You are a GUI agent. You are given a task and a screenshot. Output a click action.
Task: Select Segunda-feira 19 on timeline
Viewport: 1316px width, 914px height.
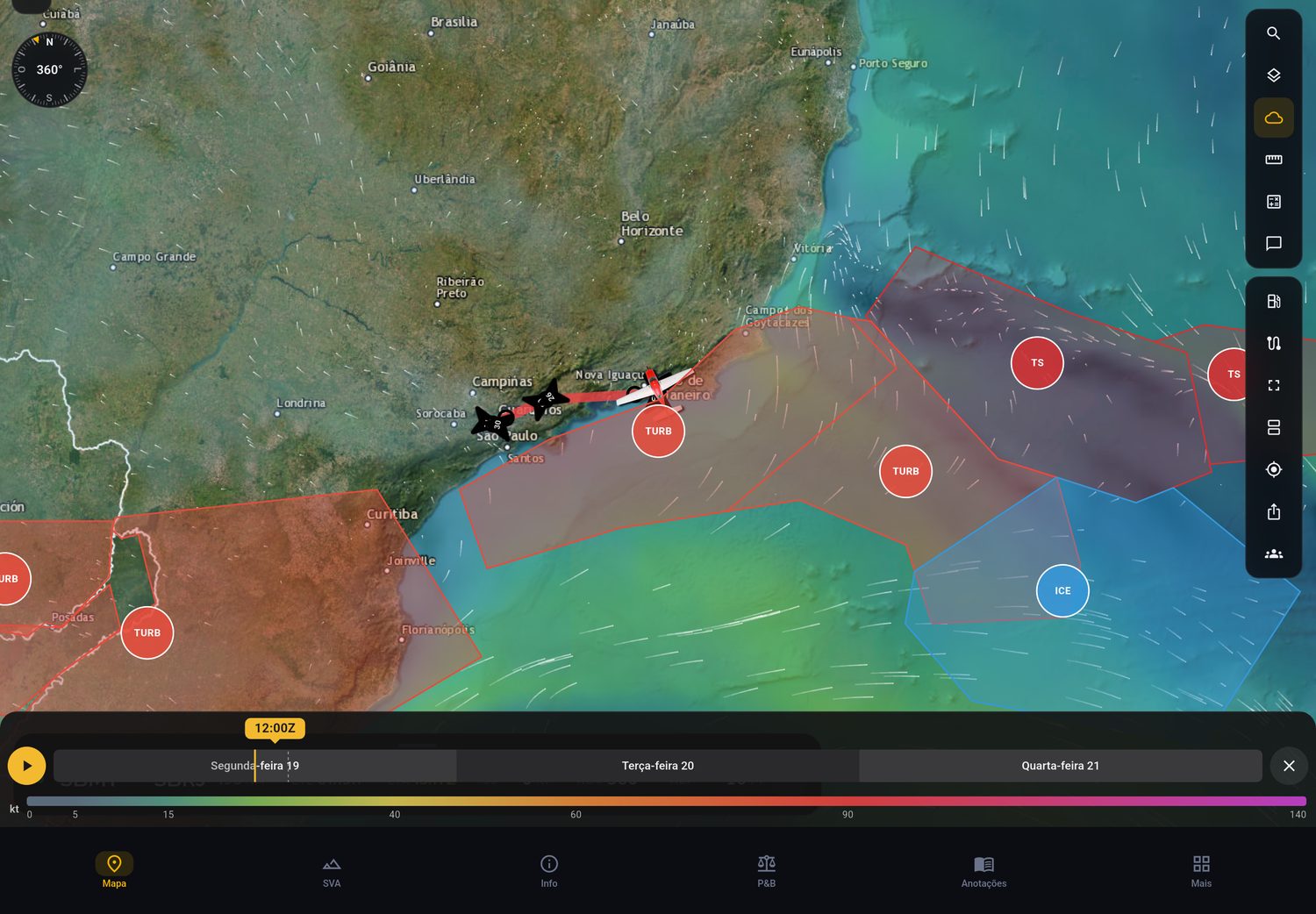coord(254,766)
